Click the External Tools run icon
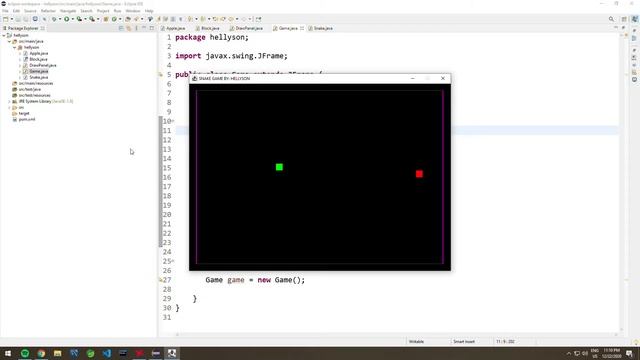 (92, 19)
